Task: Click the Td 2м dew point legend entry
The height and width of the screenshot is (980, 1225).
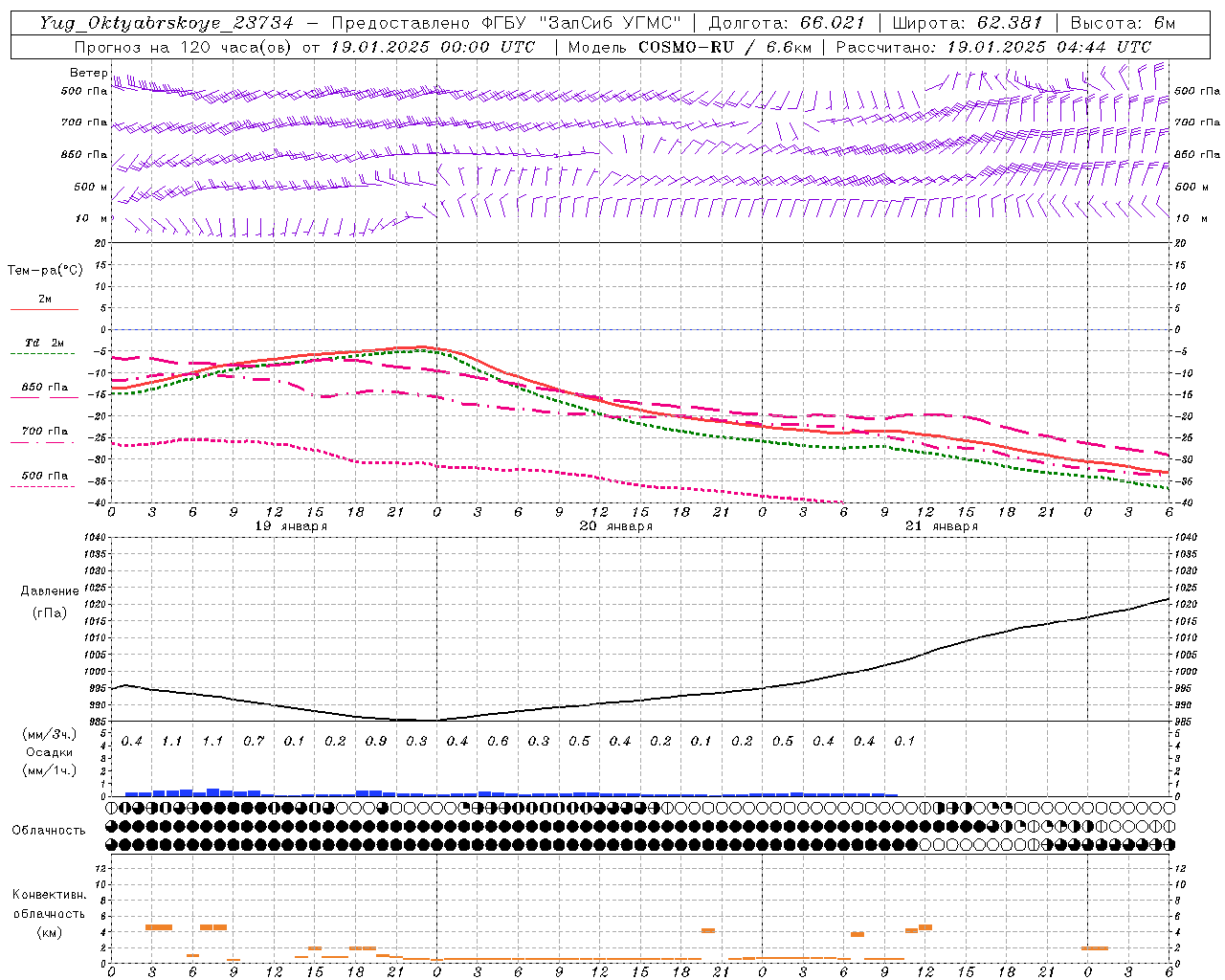Action: point(44,343)
